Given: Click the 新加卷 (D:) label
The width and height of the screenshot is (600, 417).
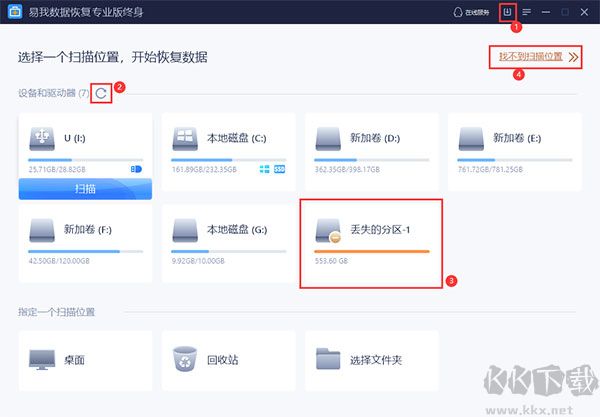Looking at the screenshot, I should pyautogui.click(x=375, y=138).
